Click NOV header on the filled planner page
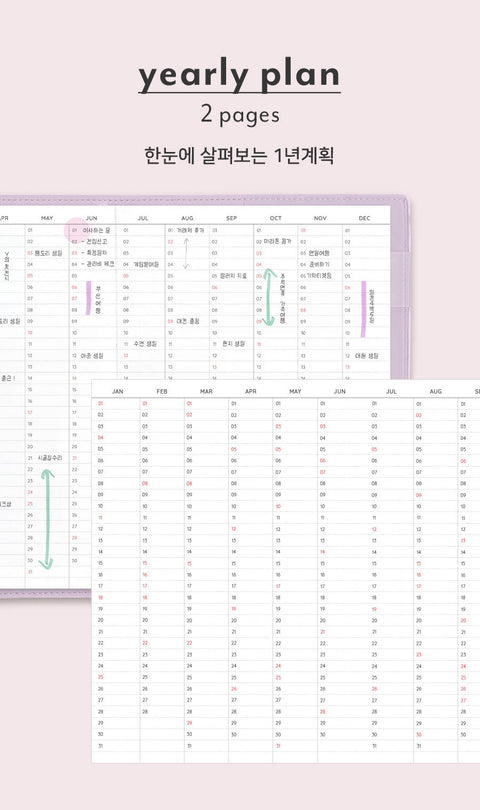The height and width of the screenshot is (810, 480). pyautogui.click(x=320, y=218)
